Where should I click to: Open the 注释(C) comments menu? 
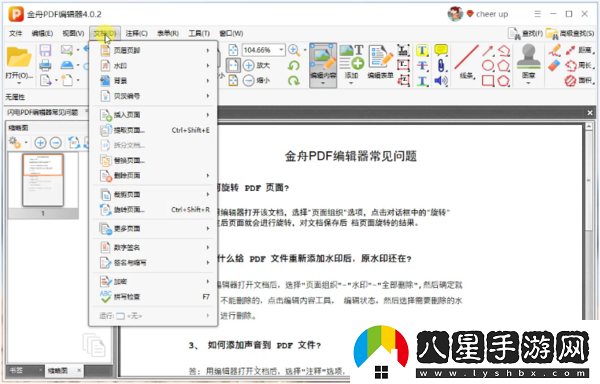[137, 33]
